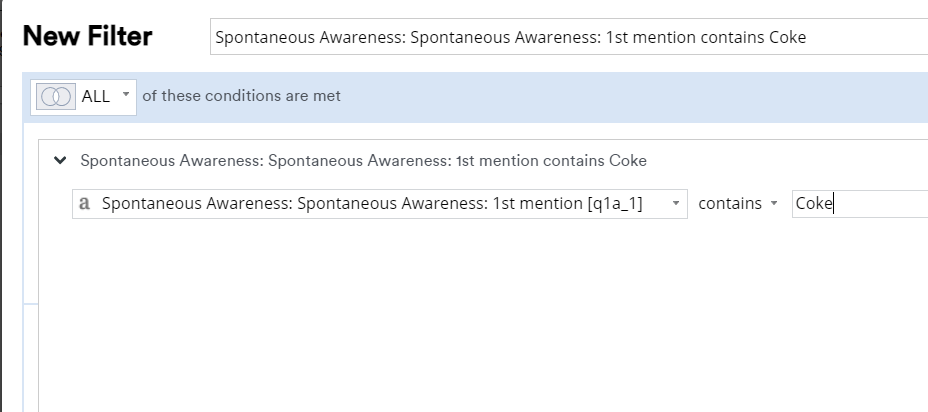This screenshot has height=412, width=928.
Task: Click the Venn diagram icon beside ALL
Action: [58, 96]
